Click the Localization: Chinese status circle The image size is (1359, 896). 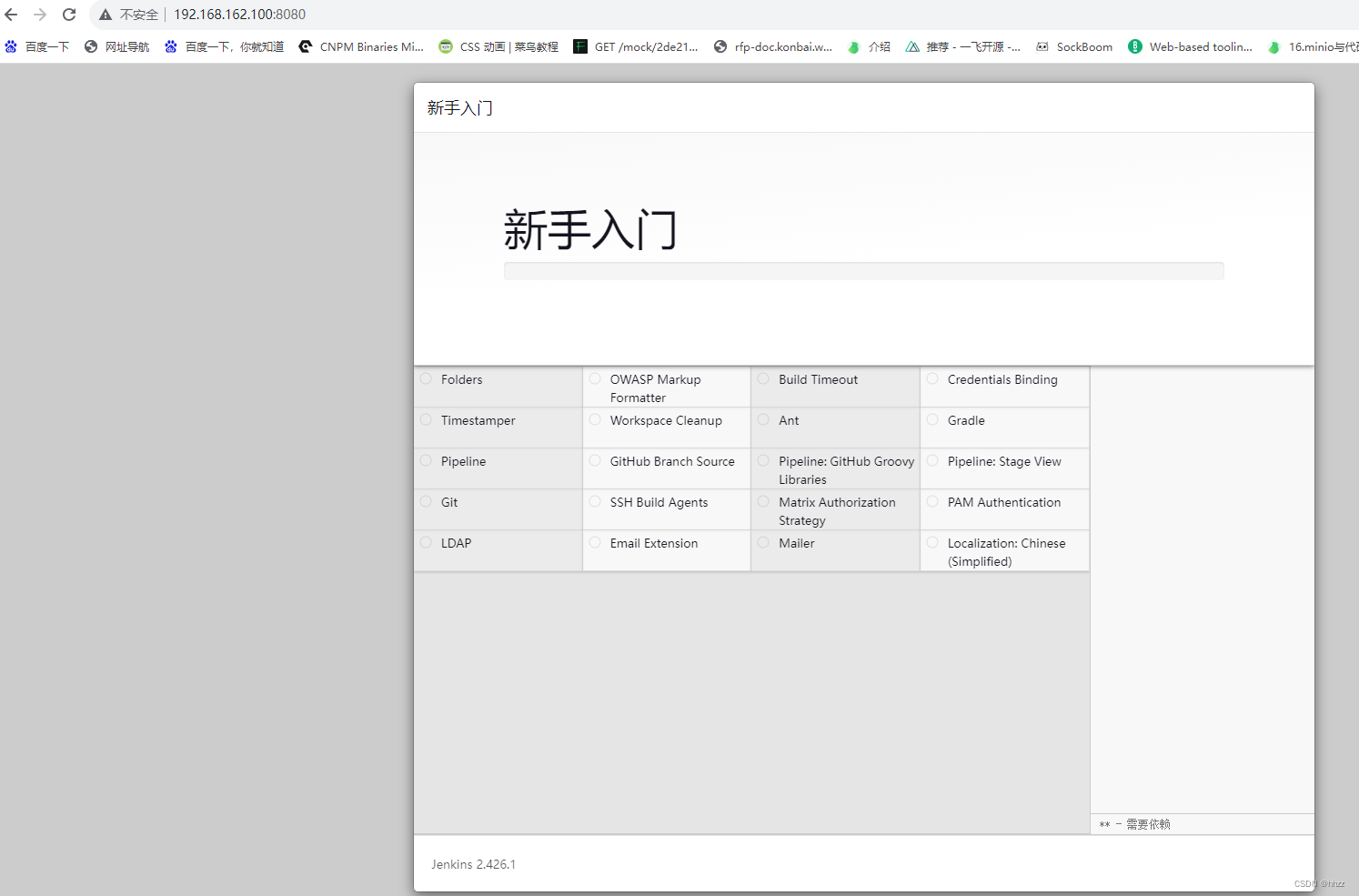(x=932, y=542)
